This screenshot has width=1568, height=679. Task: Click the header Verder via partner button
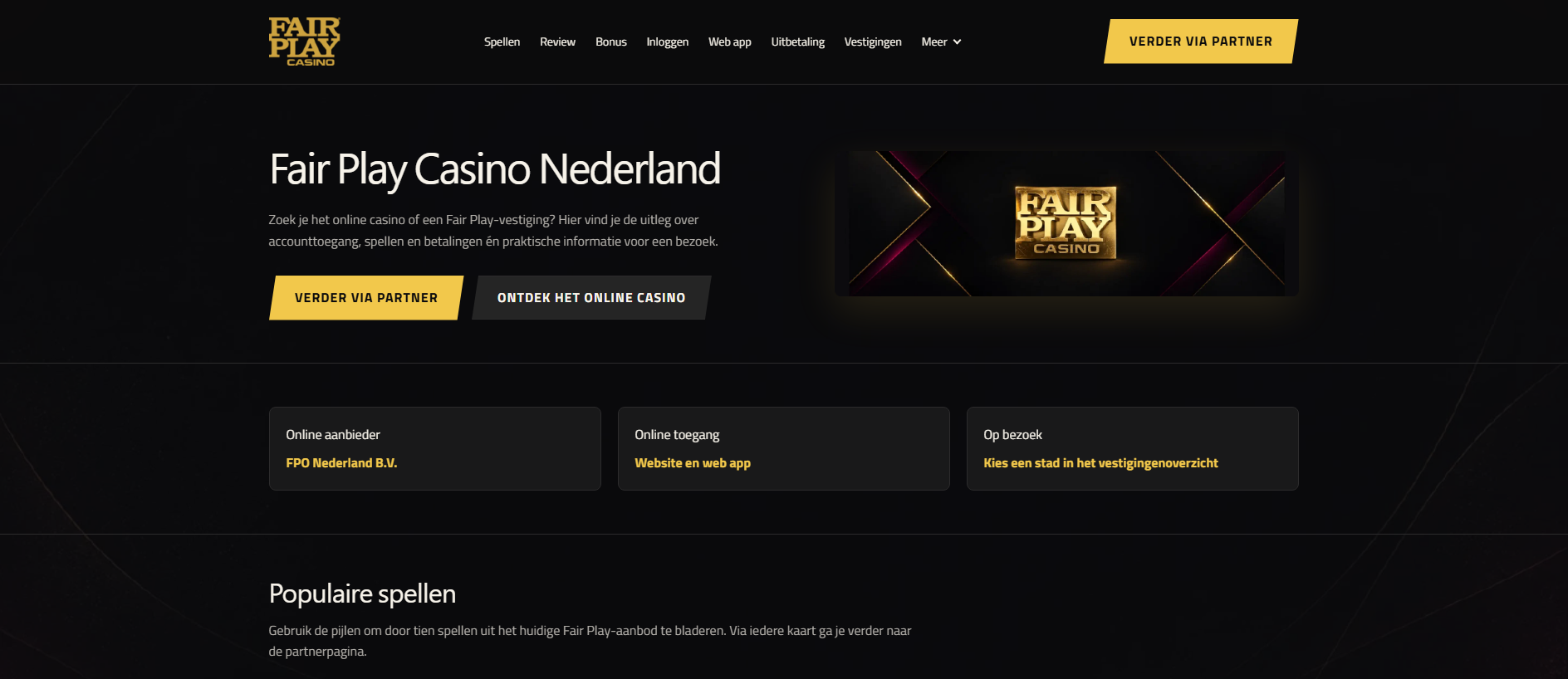click(x=1201, y=42)
